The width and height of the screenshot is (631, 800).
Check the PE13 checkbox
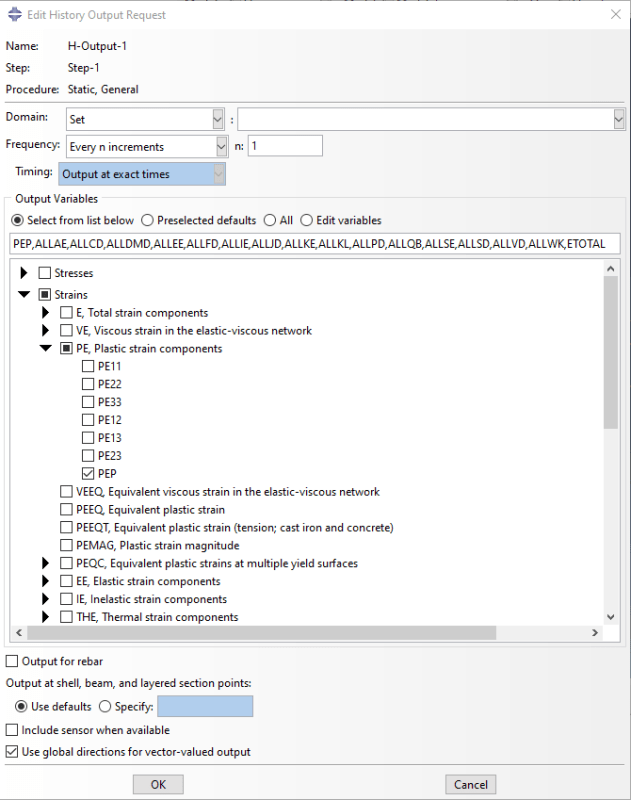pyautogui.click(x=88, y=437)
